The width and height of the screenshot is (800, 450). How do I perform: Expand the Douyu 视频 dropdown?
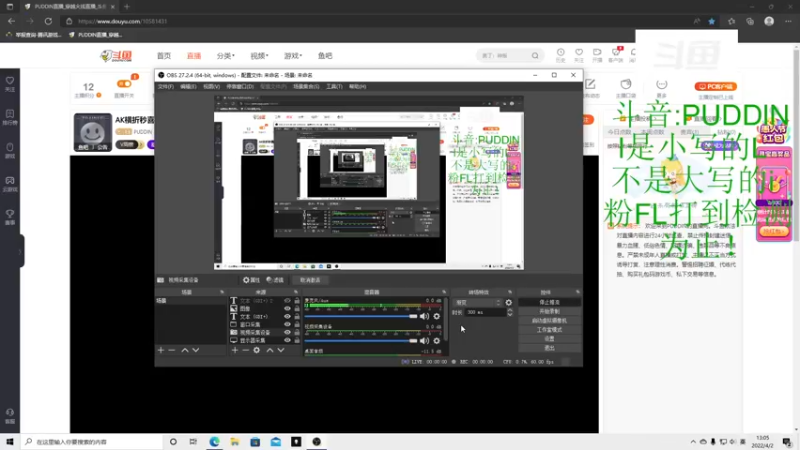coord(259,56)
